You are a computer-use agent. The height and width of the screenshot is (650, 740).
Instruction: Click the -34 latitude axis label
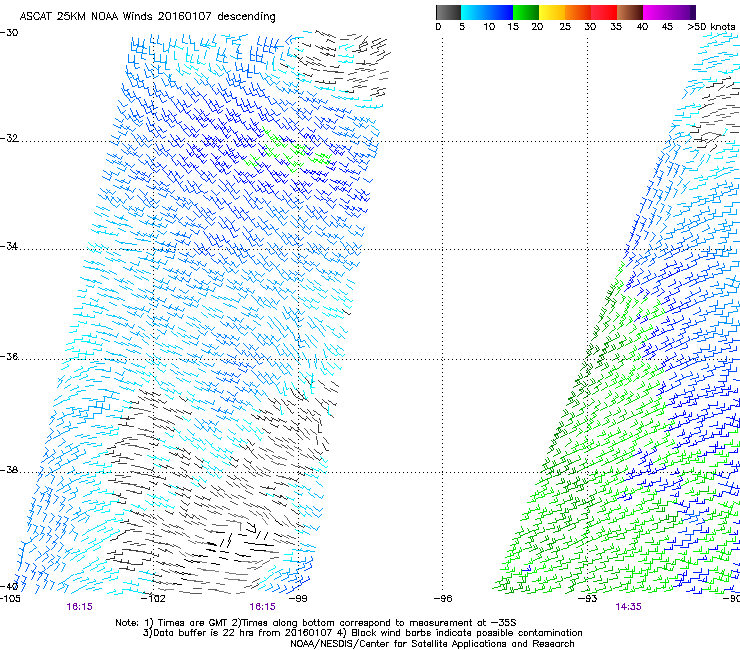click(9, 246)
